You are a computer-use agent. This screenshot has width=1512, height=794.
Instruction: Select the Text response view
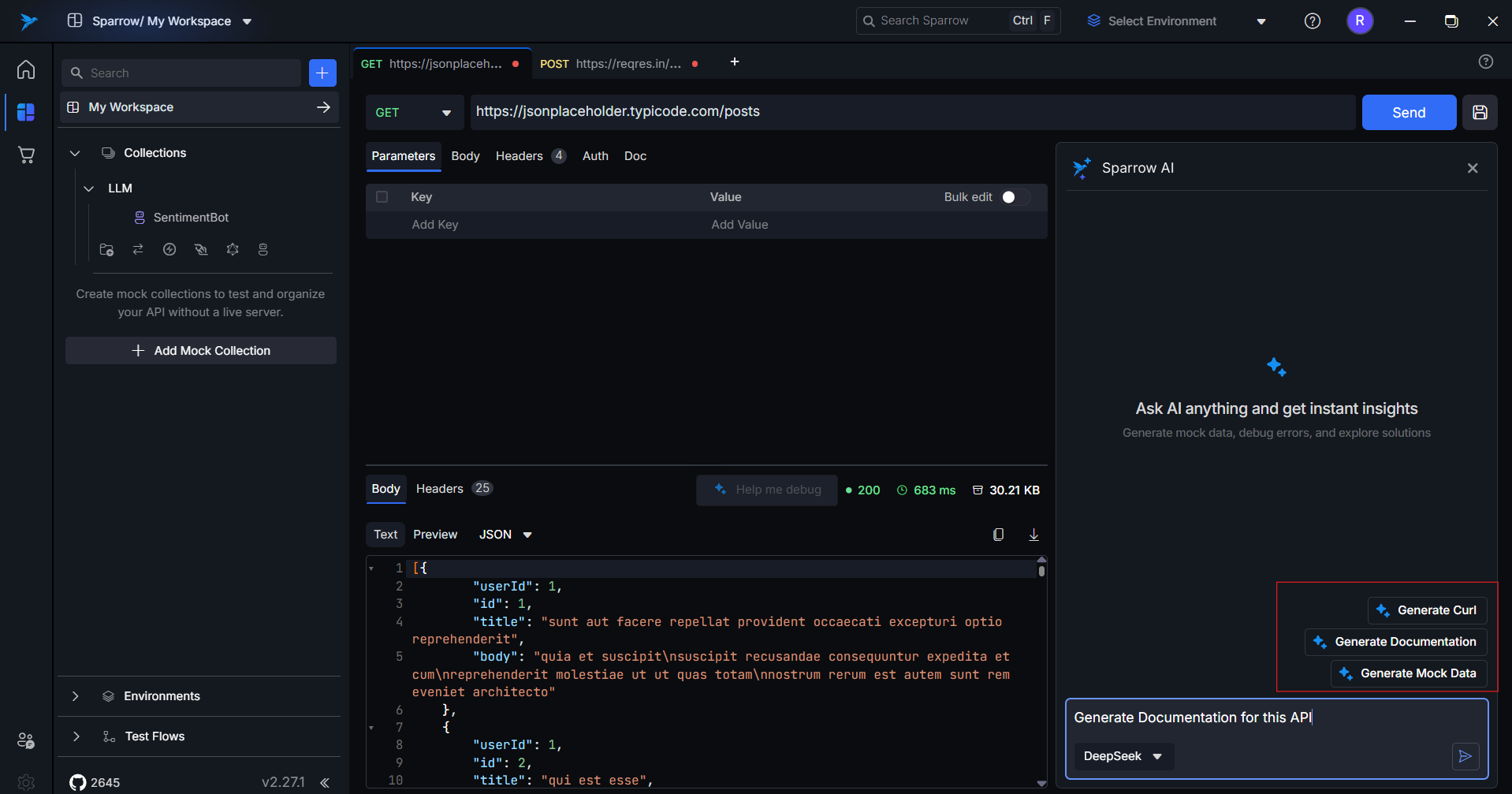point(385,535)
